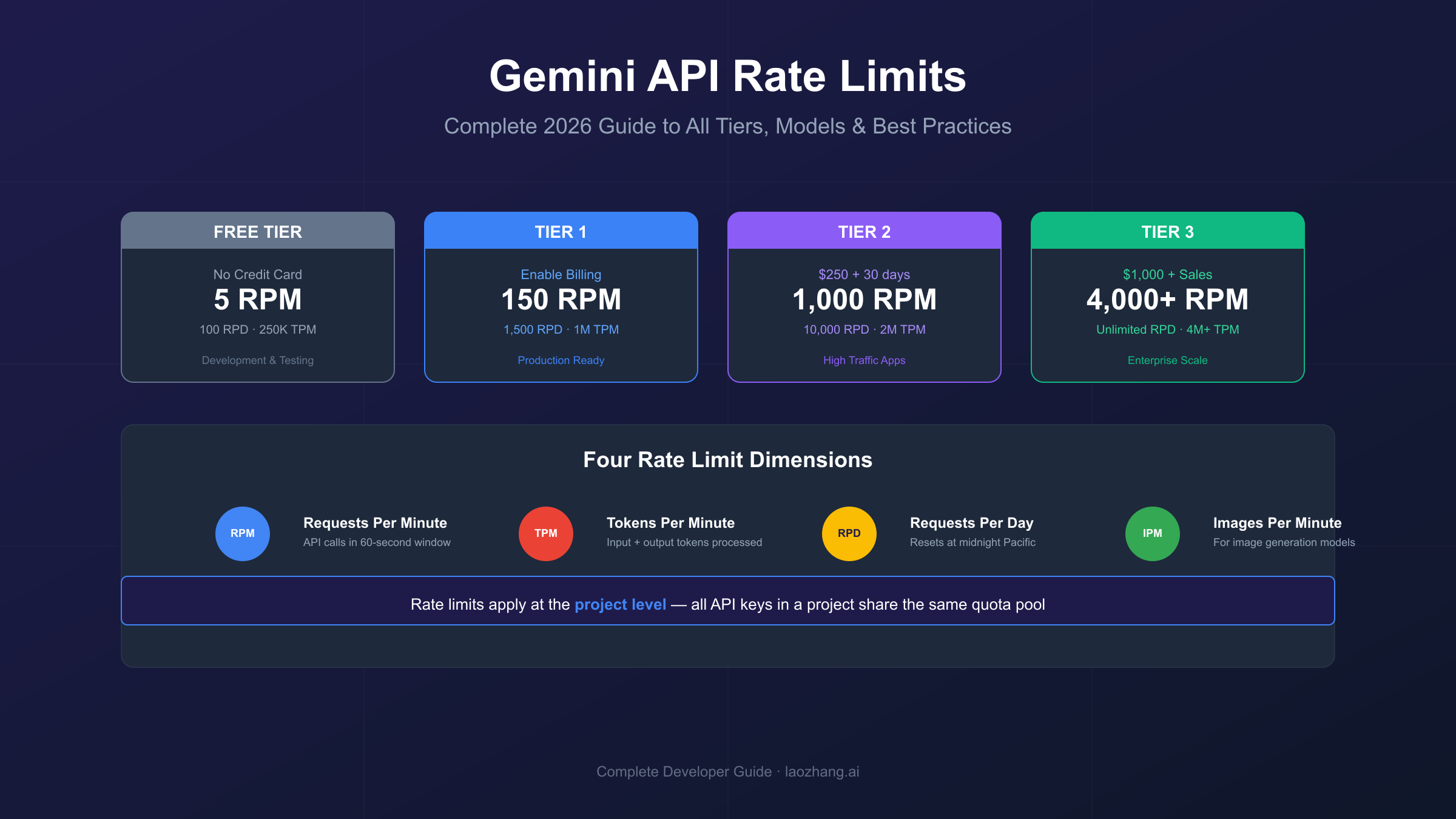Click the Enable Billing label
This screenshot has width=1456, height=819.
tap(561, 274)
